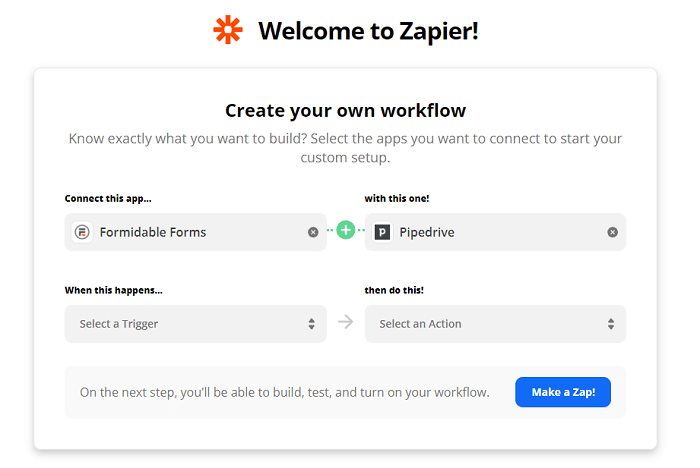Click the Pipedrive app icon
The image size is (700, 468).
tap(382, 232)
